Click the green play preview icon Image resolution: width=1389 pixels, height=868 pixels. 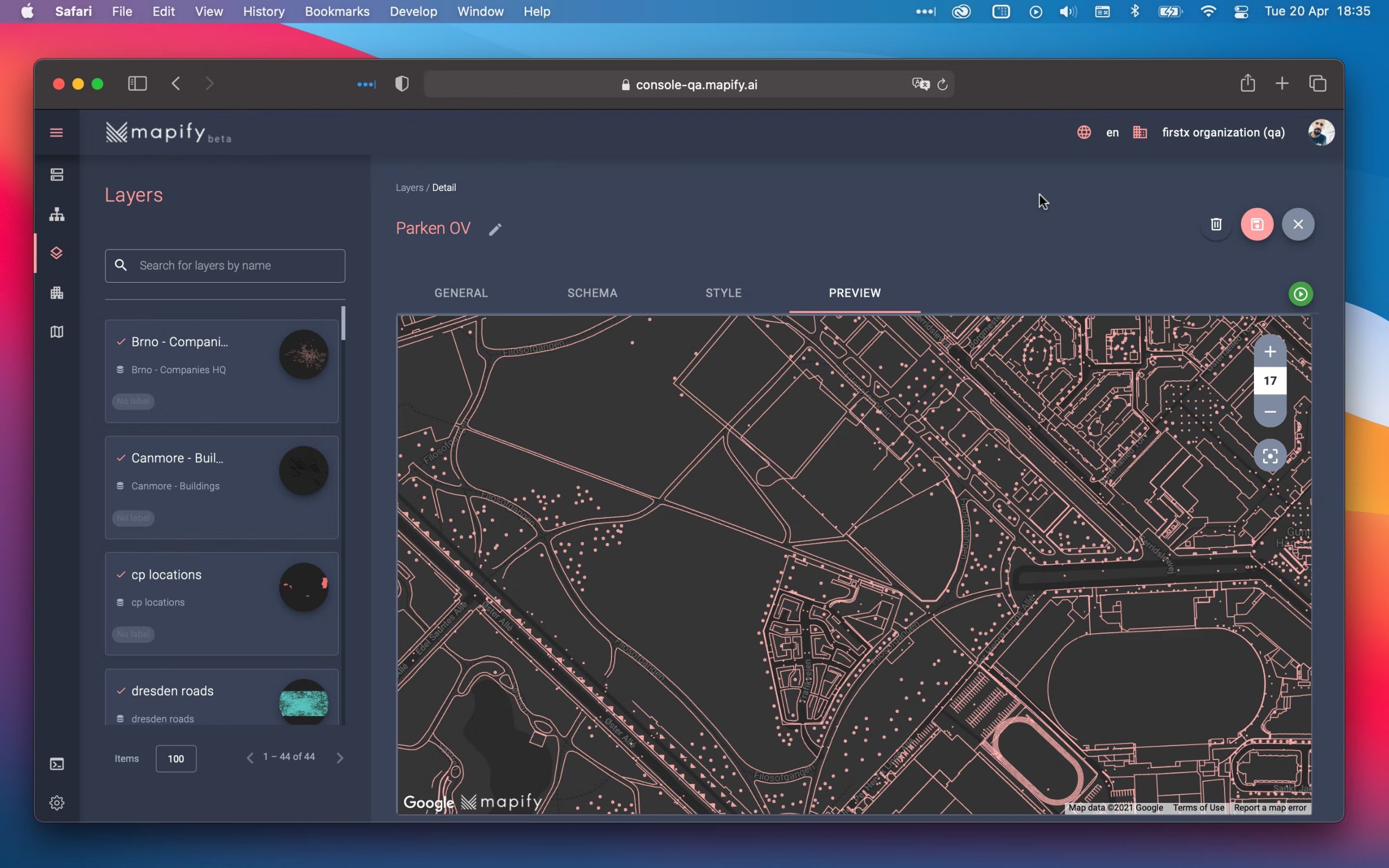pyautogui.click(x=1300, y=295)
